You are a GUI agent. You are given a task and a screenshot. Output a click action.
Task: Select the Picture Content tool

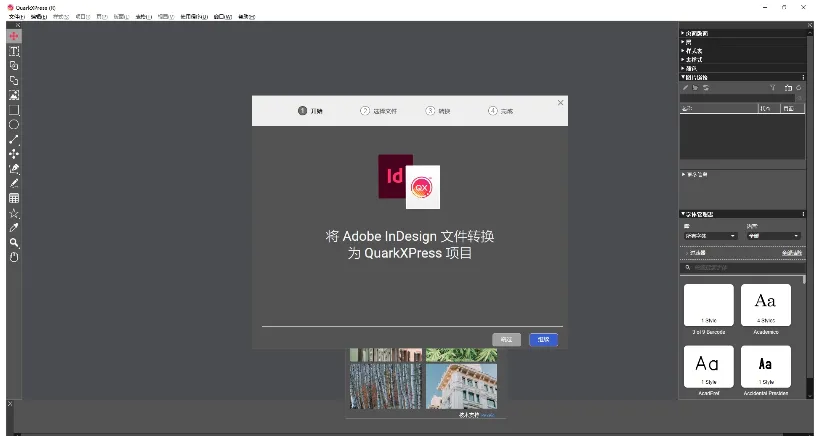point(14,95)
